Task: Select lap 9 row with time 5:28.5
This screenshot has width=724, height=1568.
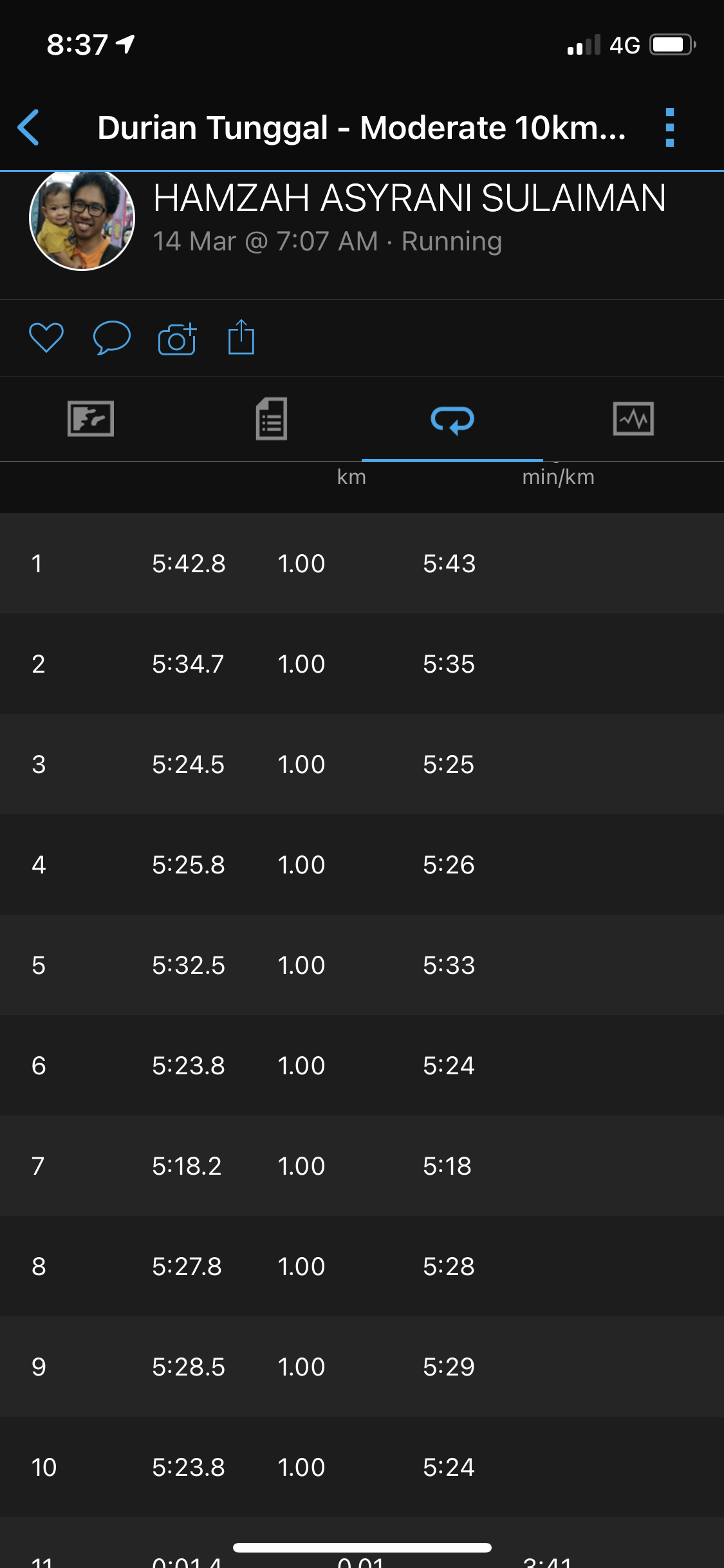Action: 362,1367
